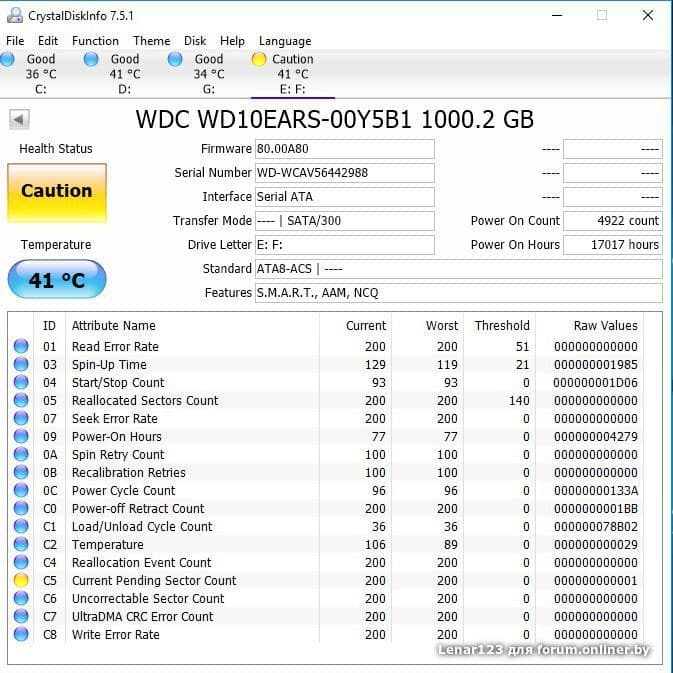
Task: Click the Firmware field 80.00A80
Action: coord(345,149)
